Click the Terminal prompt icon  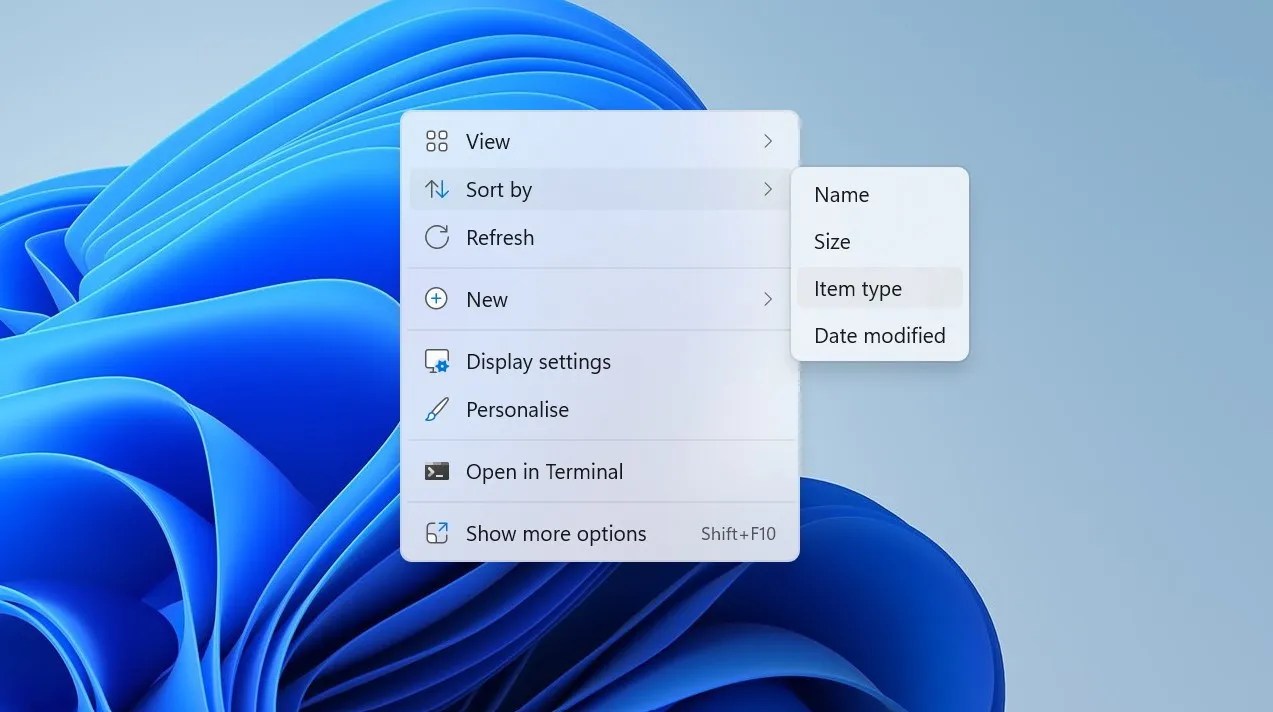(436, 471)
